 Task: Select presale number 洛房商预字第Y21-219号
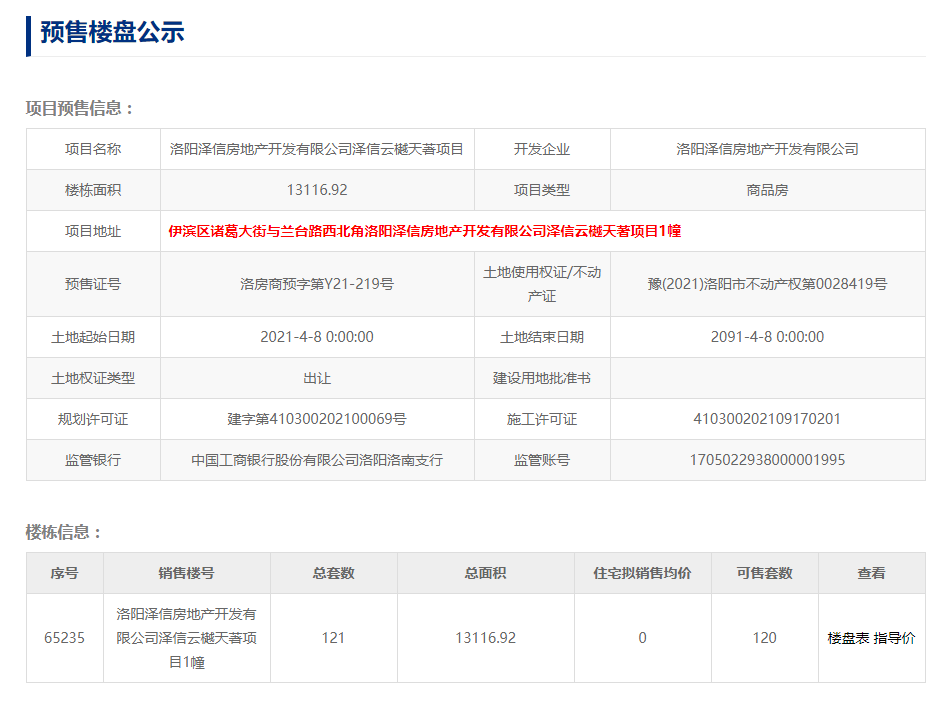click(317, 284)
